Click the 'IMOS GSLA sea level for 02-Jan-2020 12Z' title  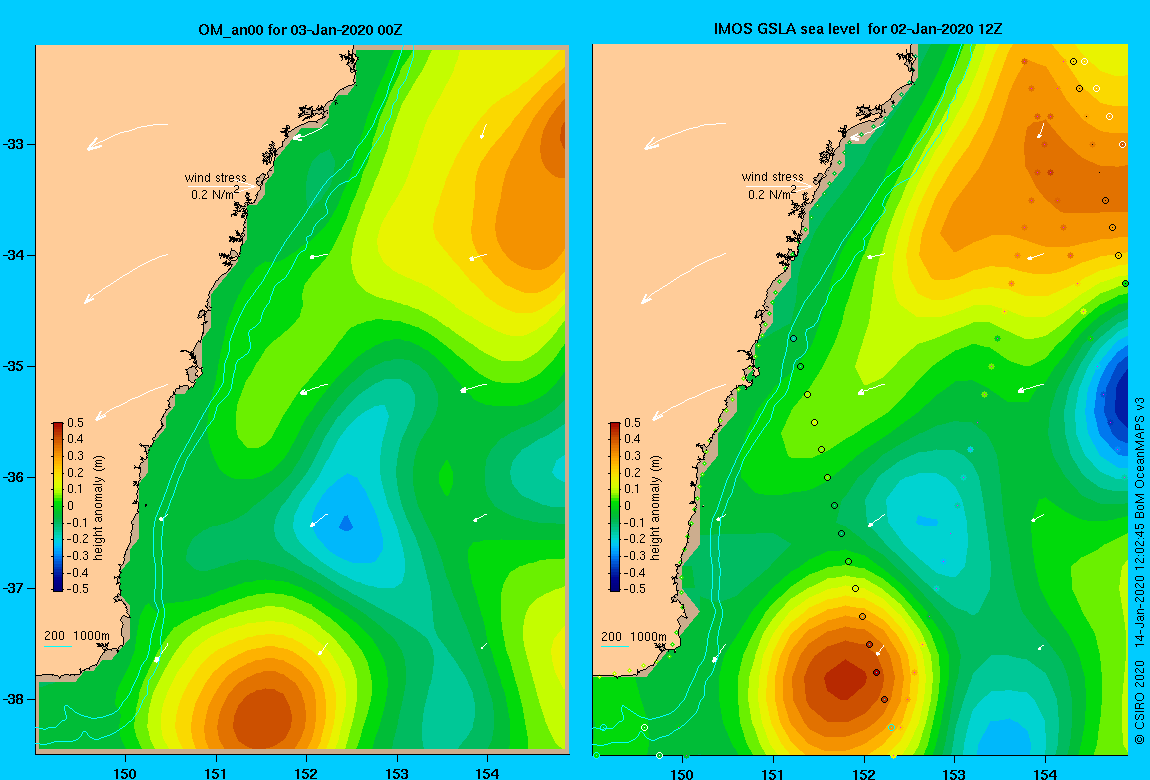[x=858, y=29]
